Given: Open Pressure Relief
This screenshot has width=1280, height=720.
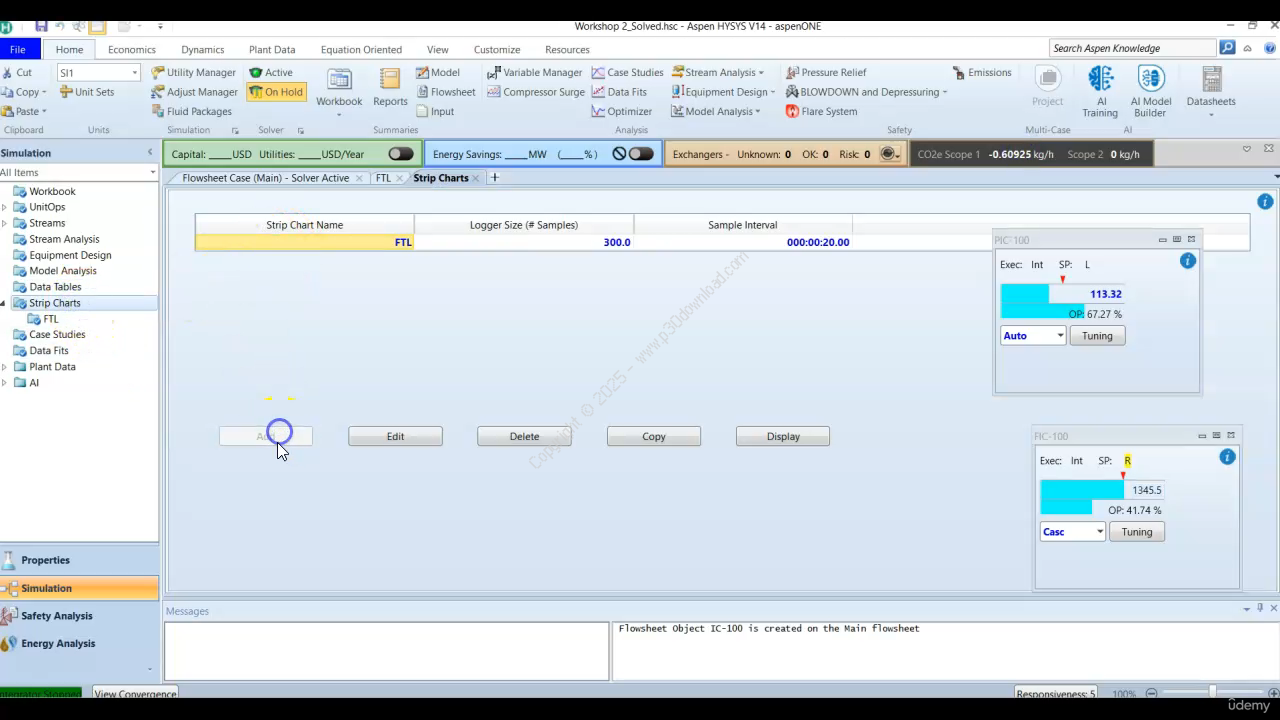Looking at the screenshot, I should (826, 72).
